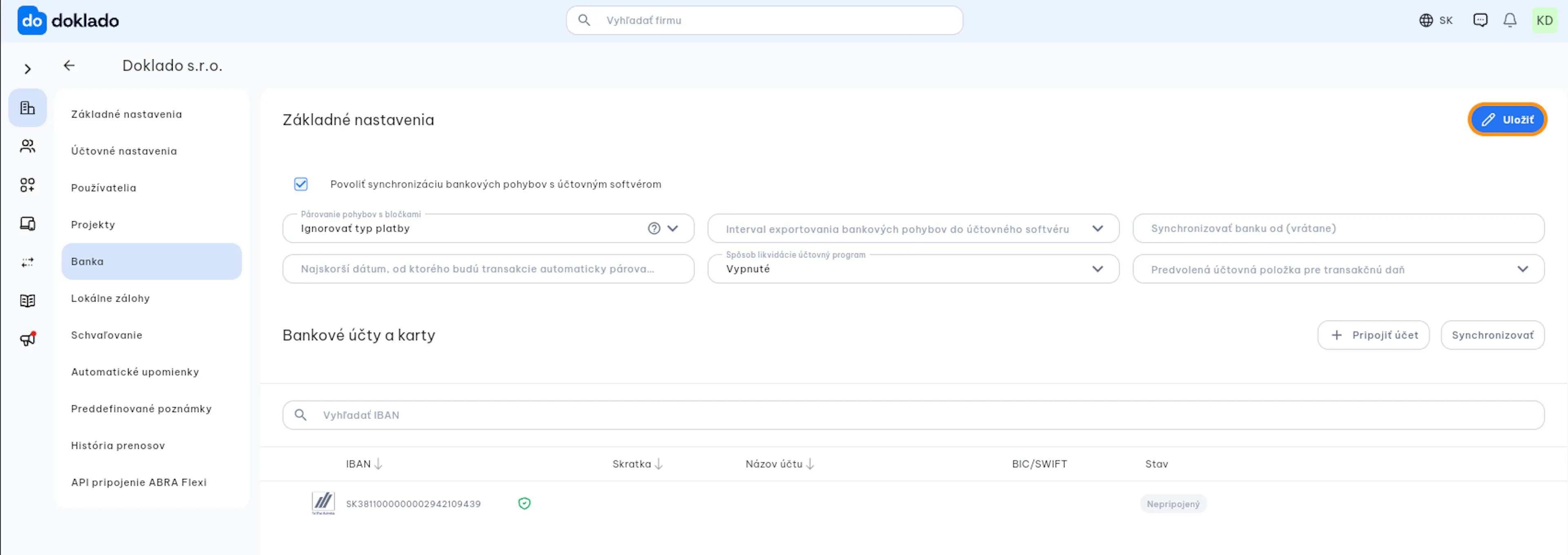Toggle bank movement synchronization checkbox

pyautogui.click(x=301, y=184)
